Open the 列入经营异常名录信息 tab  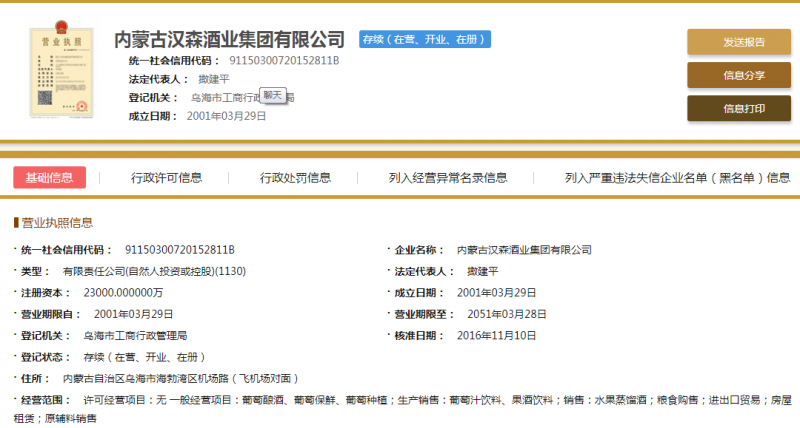click(x=448, y=178)
